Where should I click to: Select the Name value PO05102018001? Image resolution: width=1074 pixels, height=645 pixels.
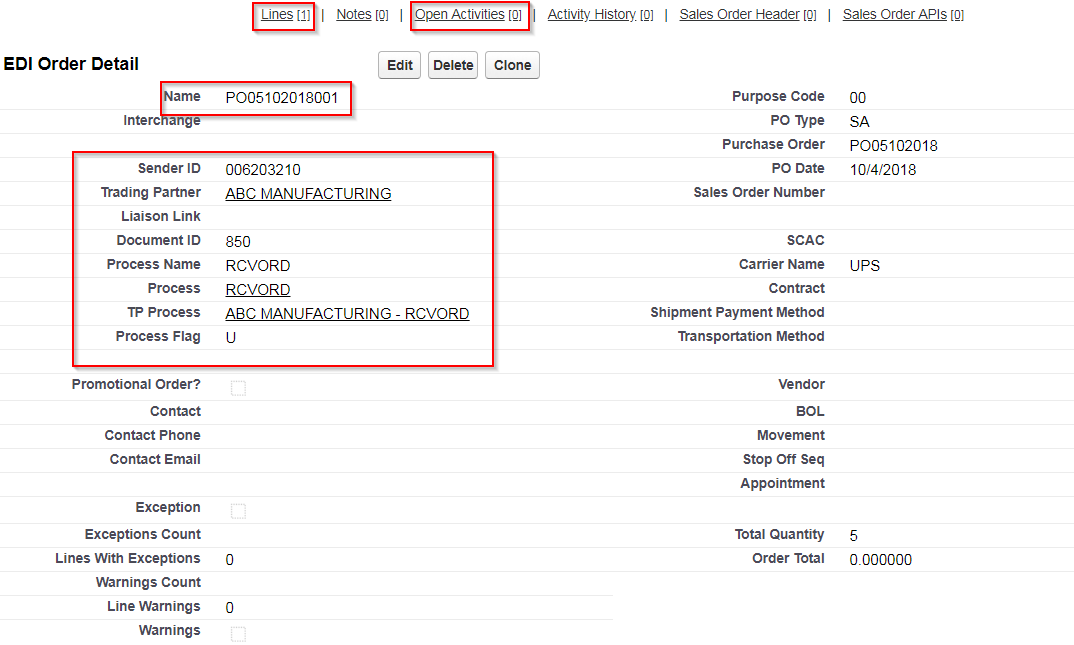coord(282,98)
